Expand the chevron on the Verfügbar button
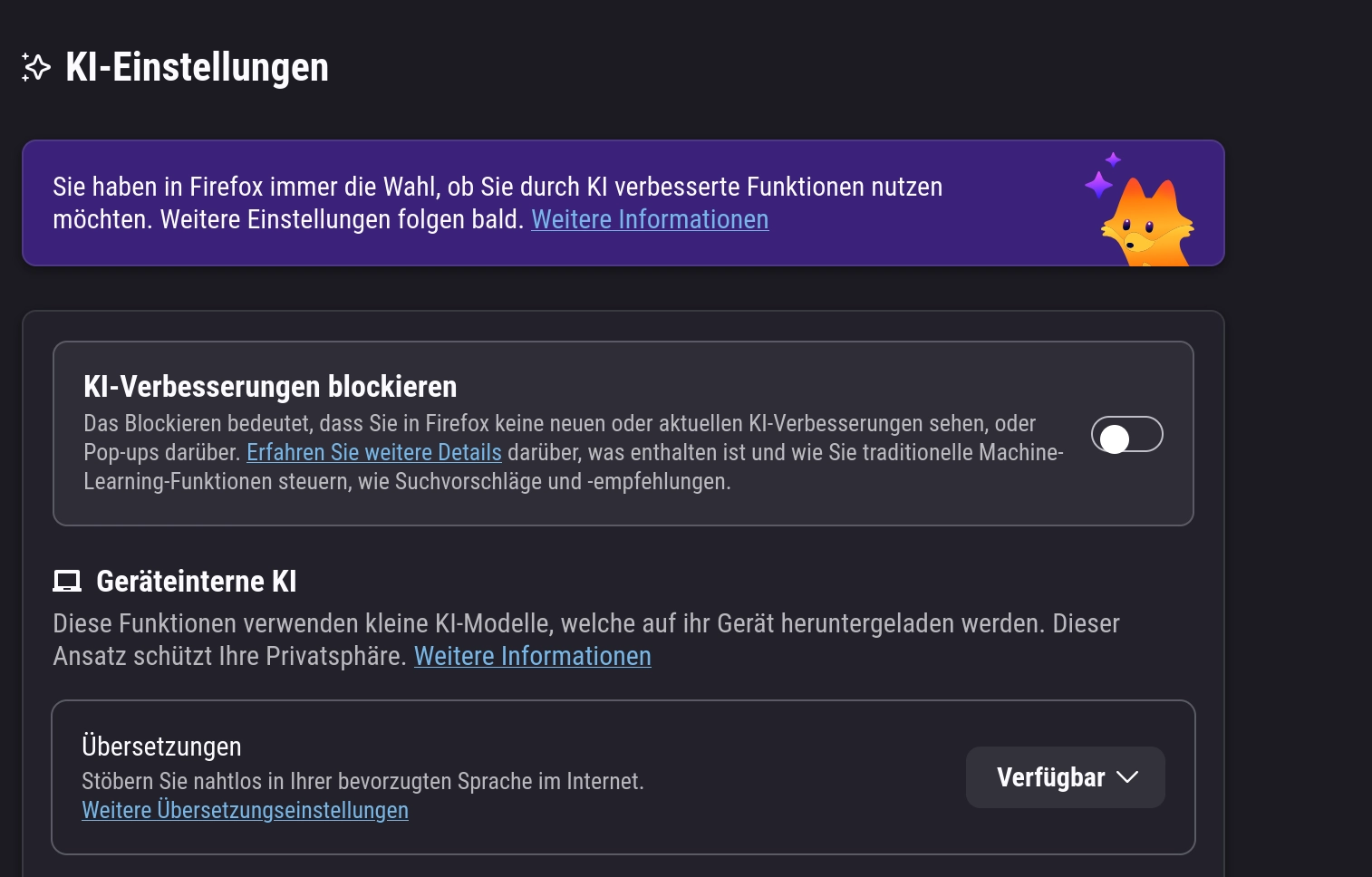Viewport: 1372px width, 877px height. pos(1129,777)
